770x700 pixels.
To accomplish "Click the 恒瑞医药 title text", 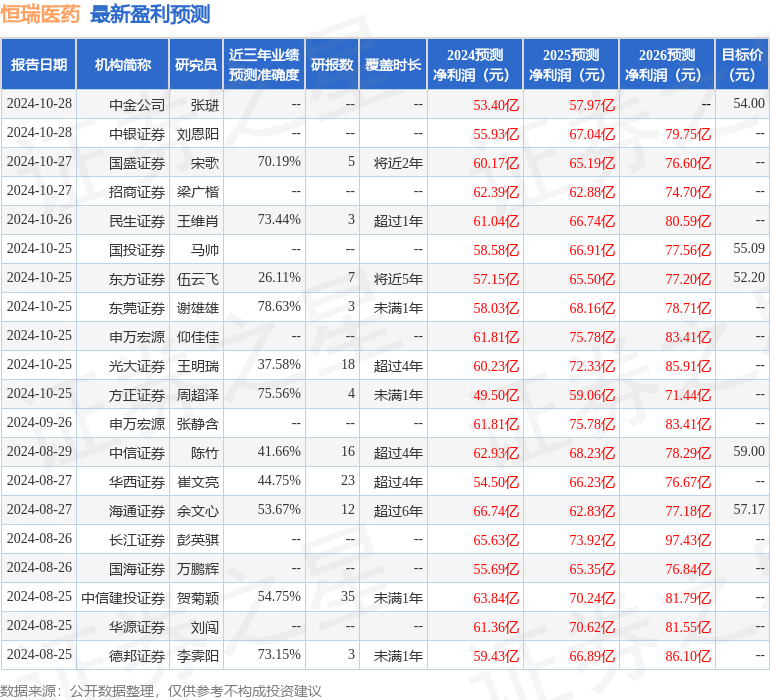I will point(40,14).
